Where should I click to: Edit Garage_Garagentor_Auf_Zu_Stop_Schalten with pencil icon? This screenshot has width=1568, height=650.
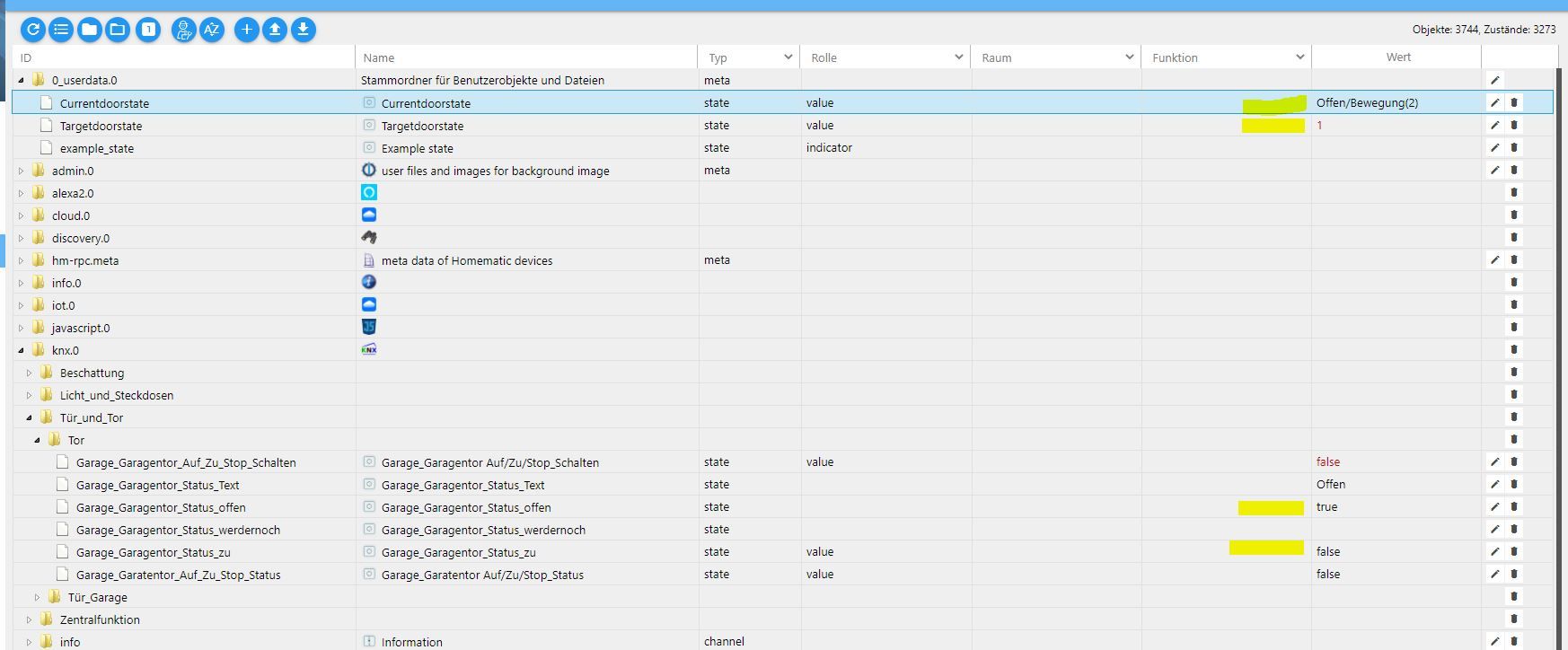(x=1495, y=461)
